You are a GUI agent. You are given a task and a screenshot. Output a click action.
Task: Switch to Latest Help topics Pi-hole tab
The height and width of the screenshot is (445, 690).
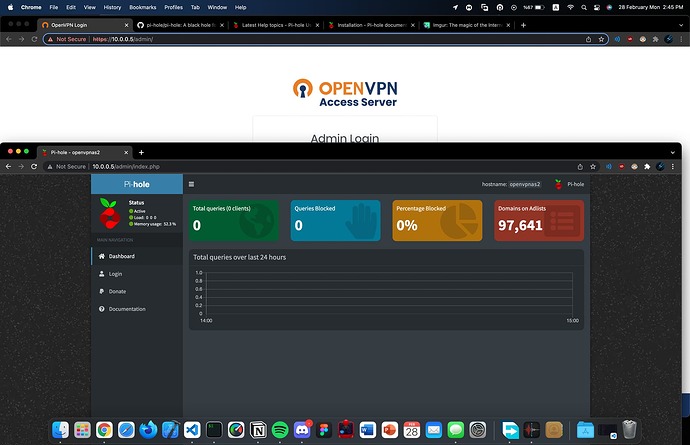point(276,25)
